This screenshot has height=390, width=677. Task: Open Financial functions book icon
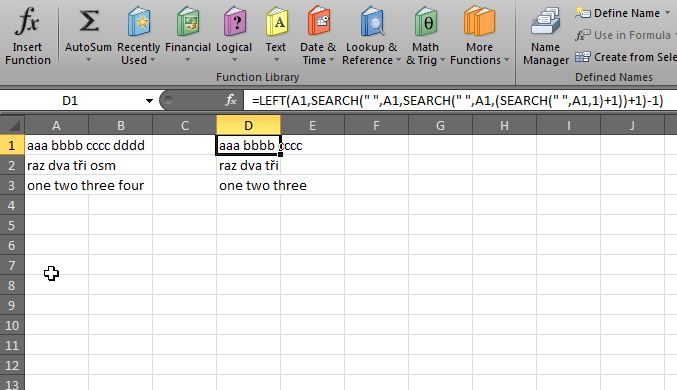coord(188,22)
